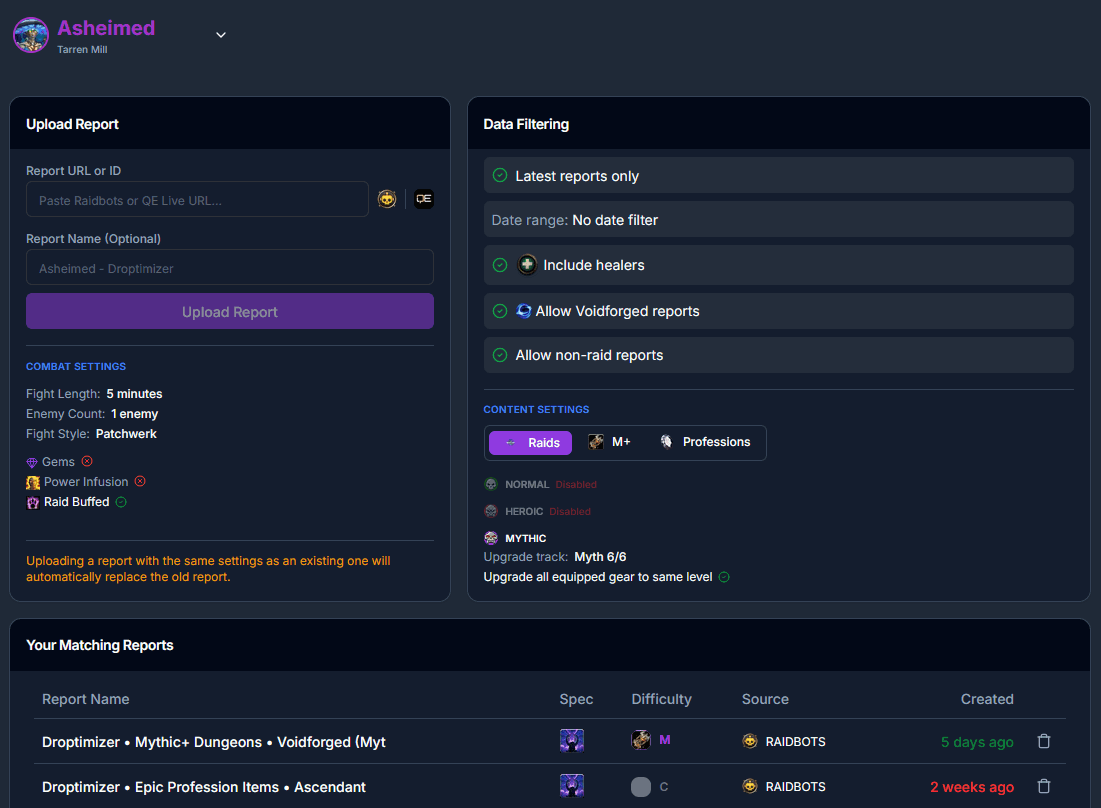Open Droptimizer Mythic+ Dungeons Voidforged report
This screenshot has width=1101, height=808.
click(x=213, y=742)
